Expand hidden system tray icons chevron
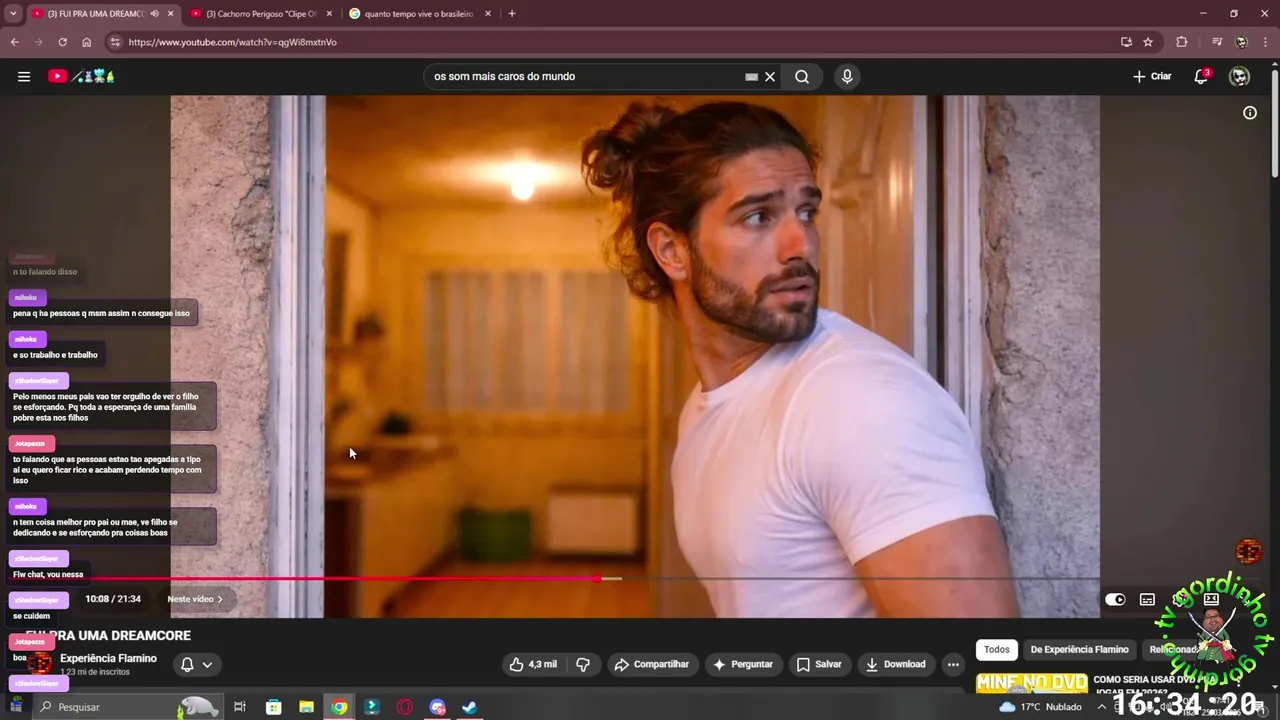1280x720 pixels. coord(1102,707)
